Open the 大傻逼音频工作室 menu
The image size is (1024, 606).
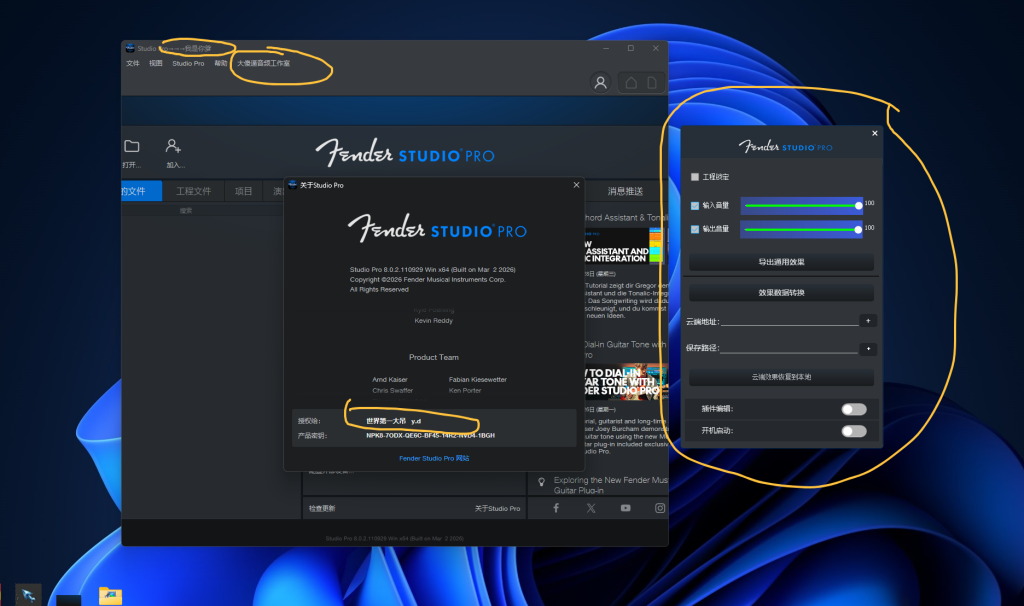tap(263, 63)
